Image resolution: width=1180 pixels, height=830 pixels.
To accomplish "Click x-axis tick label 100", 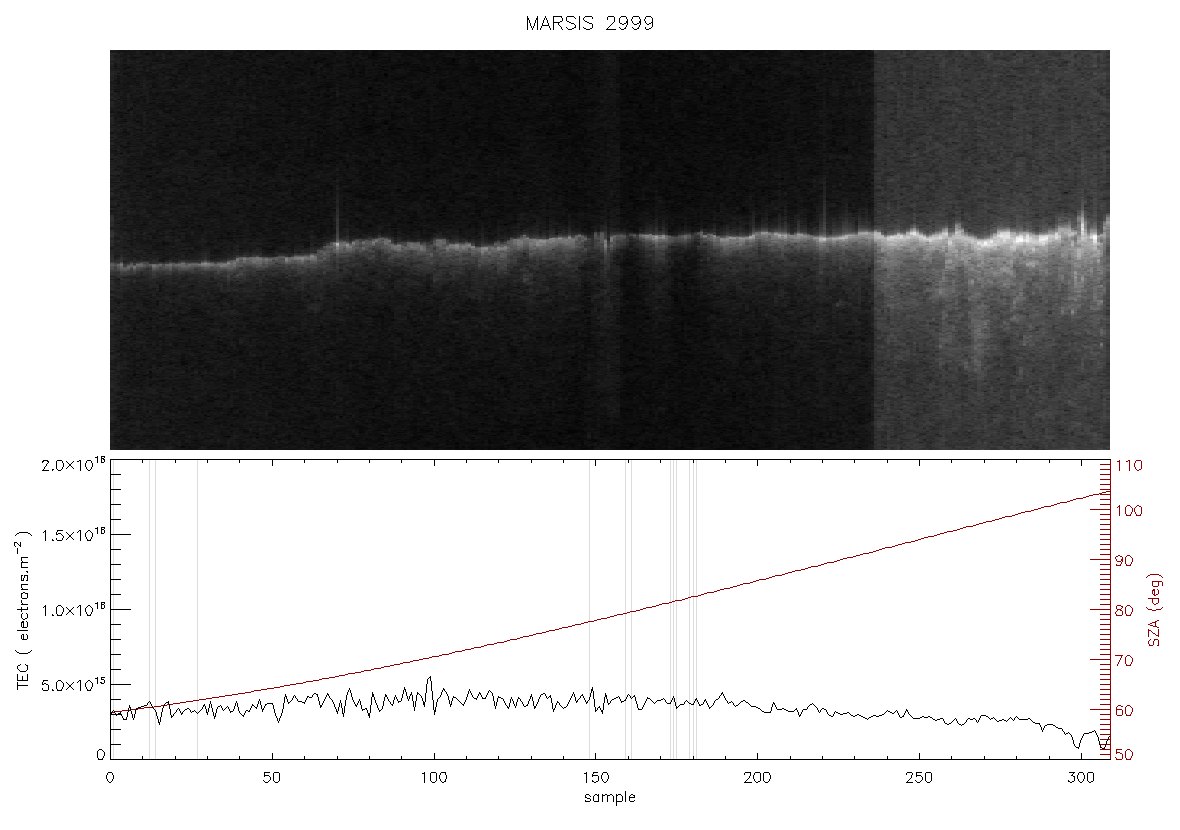I will (434, 777).
